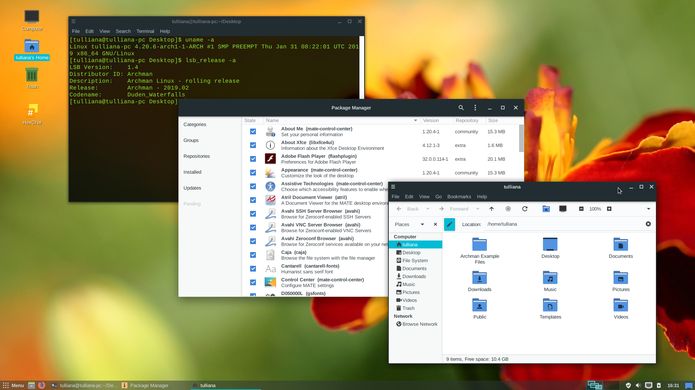
Task: Click the Computer toolbar icon in file manager
Action: (x=563, y=209)
